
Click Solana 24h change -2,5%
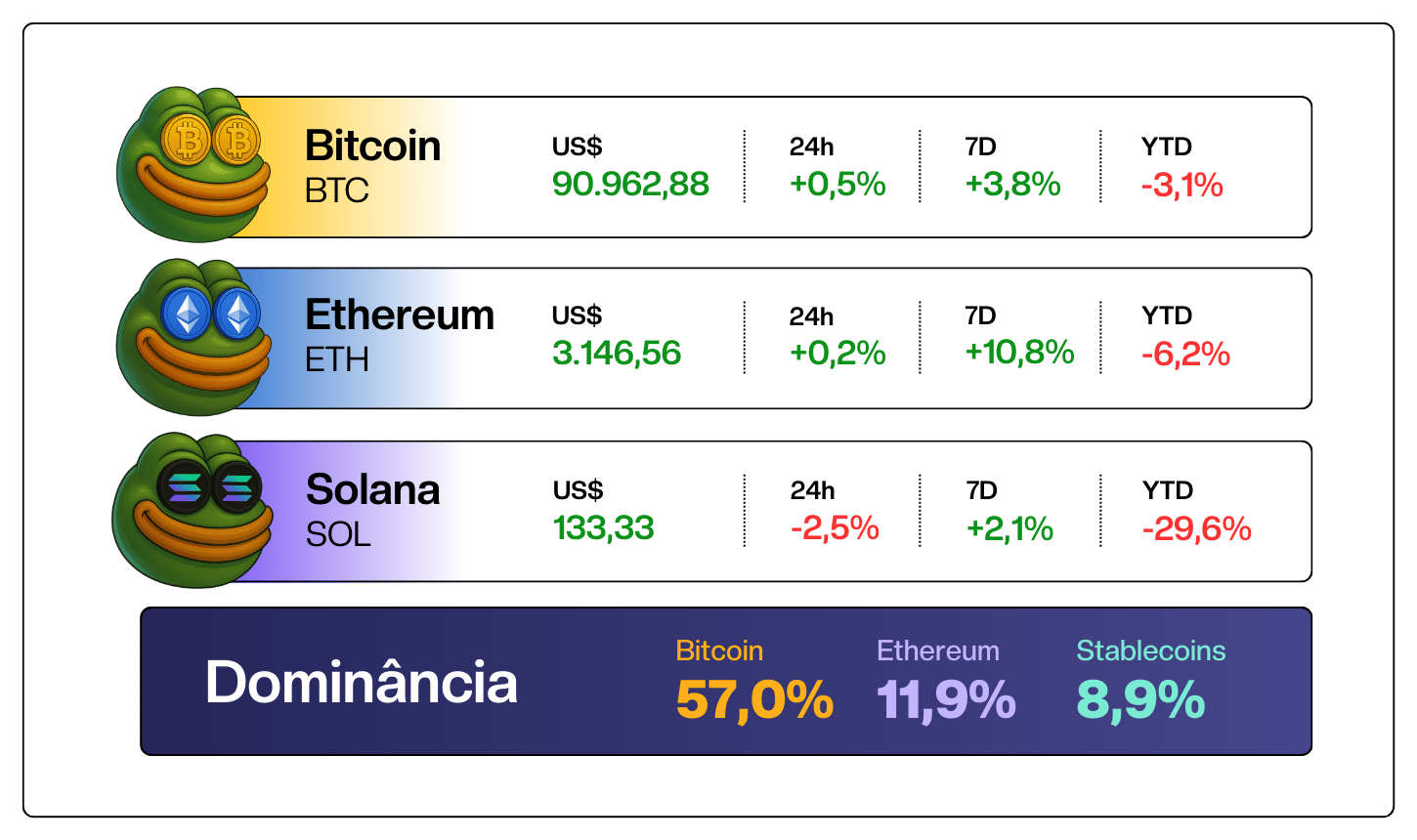point(835,528)
